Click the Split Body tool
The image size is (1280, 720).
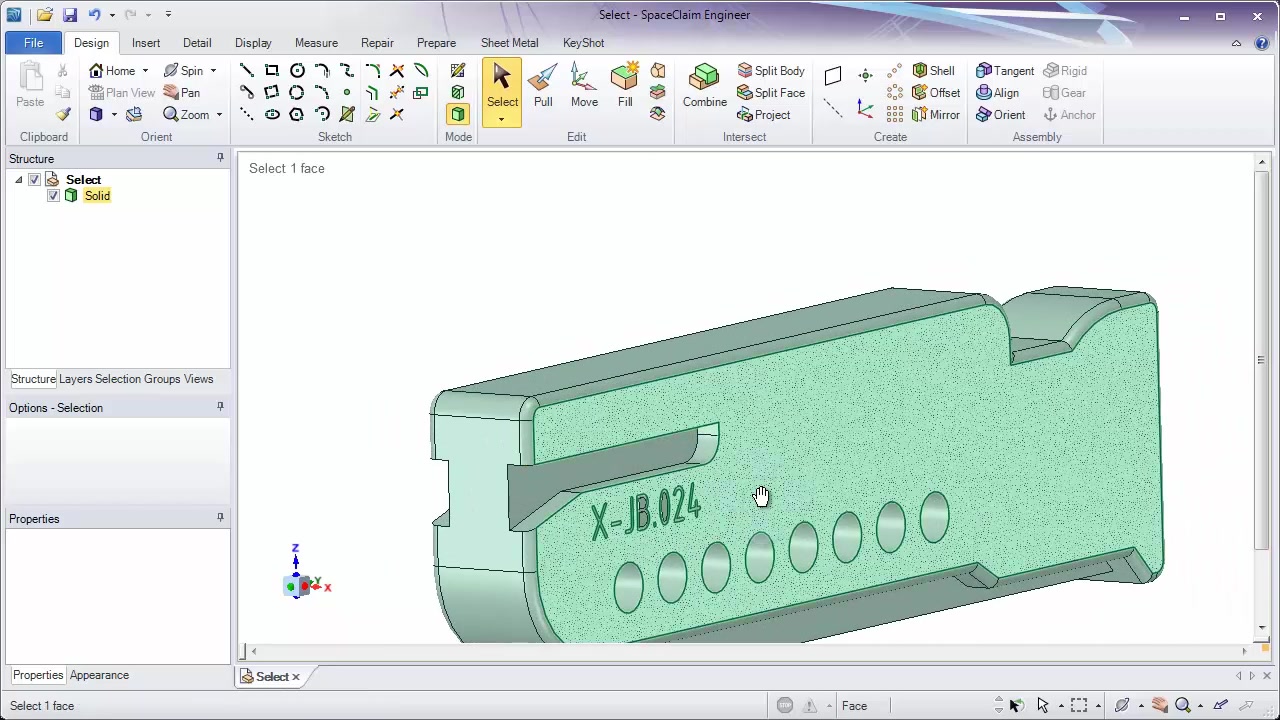(x=771, y=71)
